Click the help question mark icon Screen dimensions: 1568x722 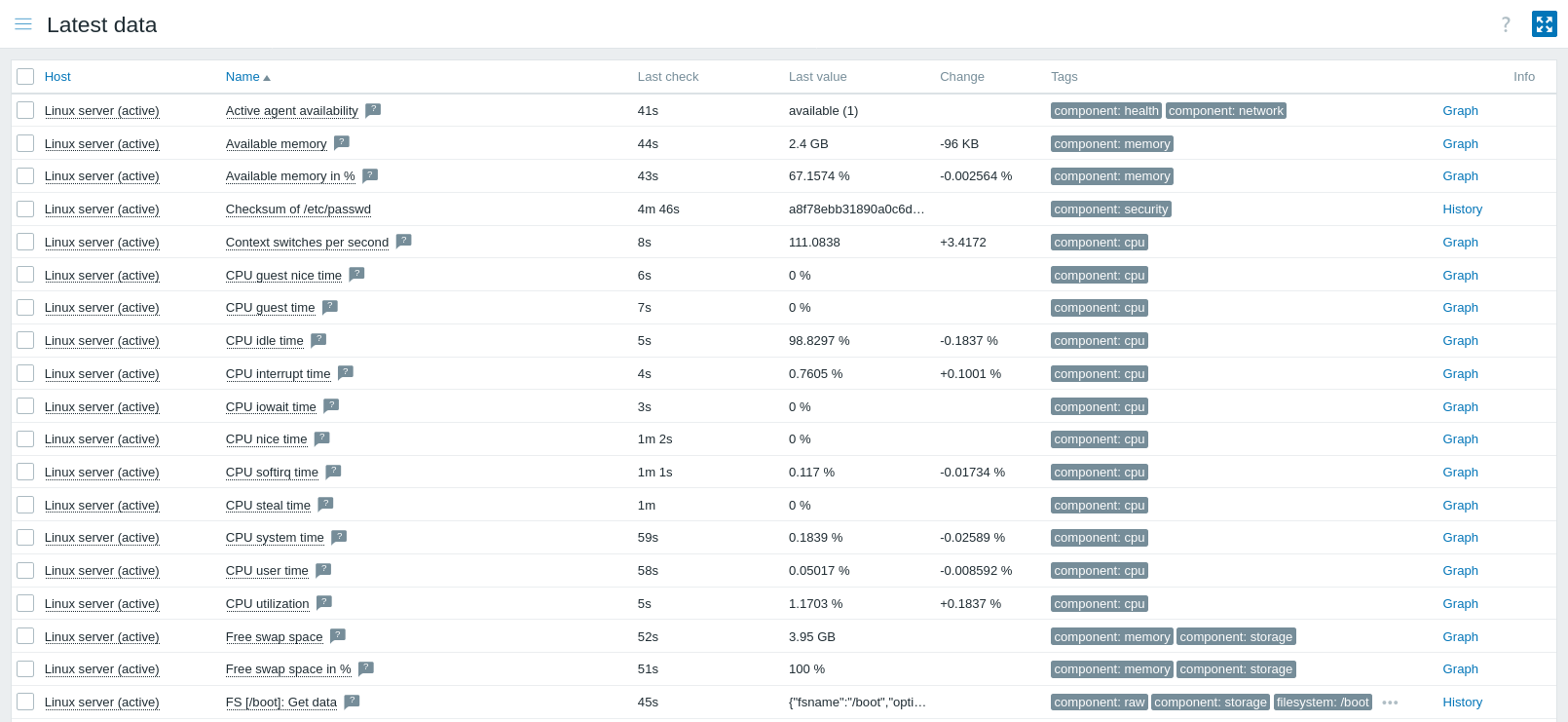1506,24
